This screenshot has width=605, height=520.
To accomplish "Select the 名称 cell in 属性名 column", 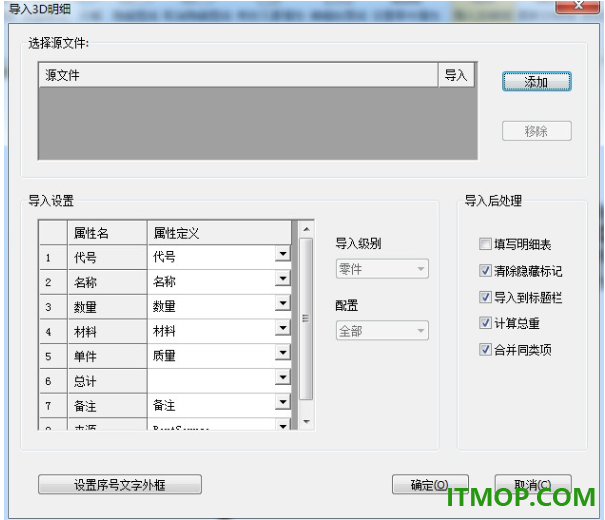I will (108, 282).
